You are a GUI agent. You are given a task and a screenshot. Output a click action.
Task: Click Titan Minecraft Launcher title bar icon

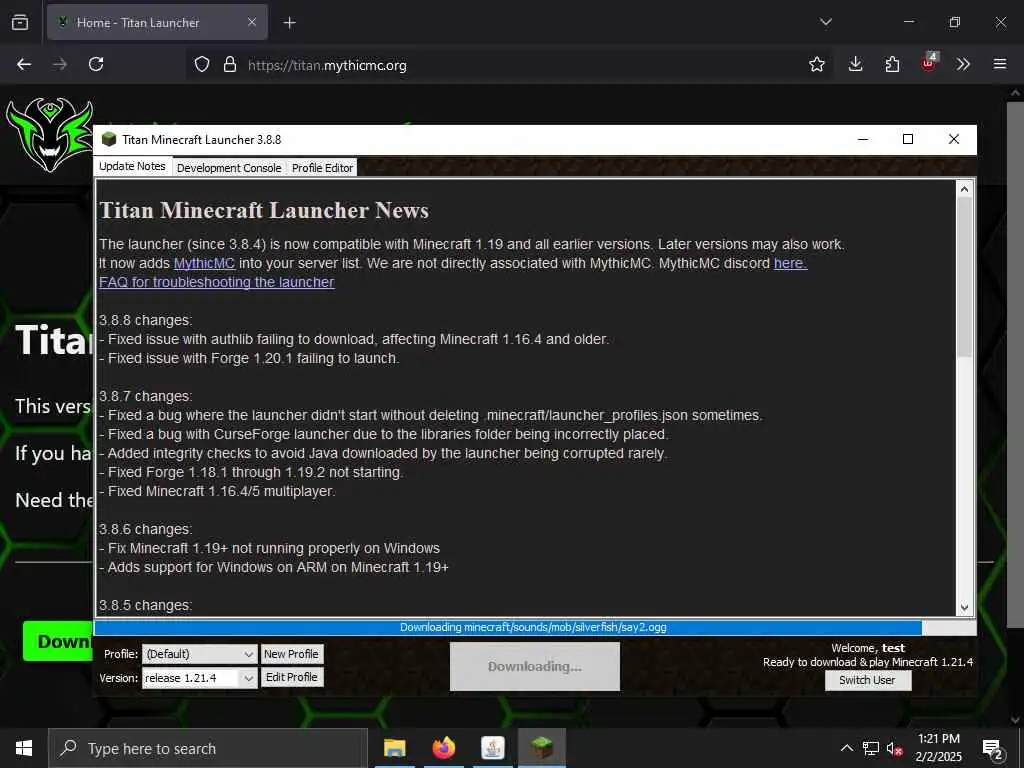point(108,139)
